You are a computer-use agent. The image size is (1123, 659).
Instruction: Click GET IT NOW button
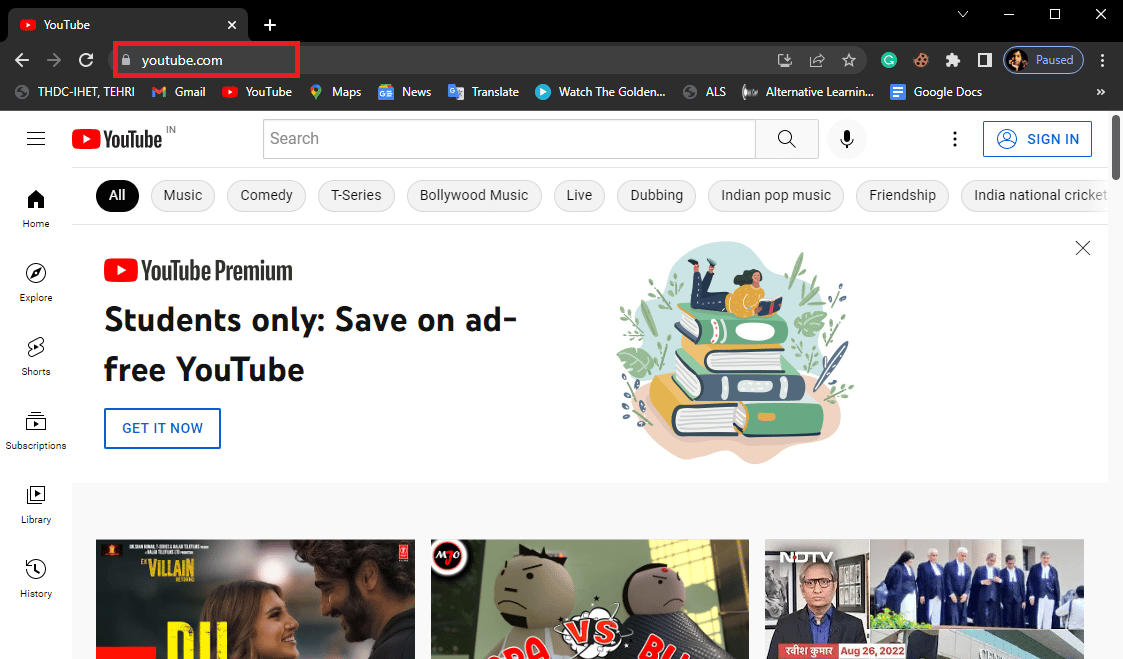[163, 428]
